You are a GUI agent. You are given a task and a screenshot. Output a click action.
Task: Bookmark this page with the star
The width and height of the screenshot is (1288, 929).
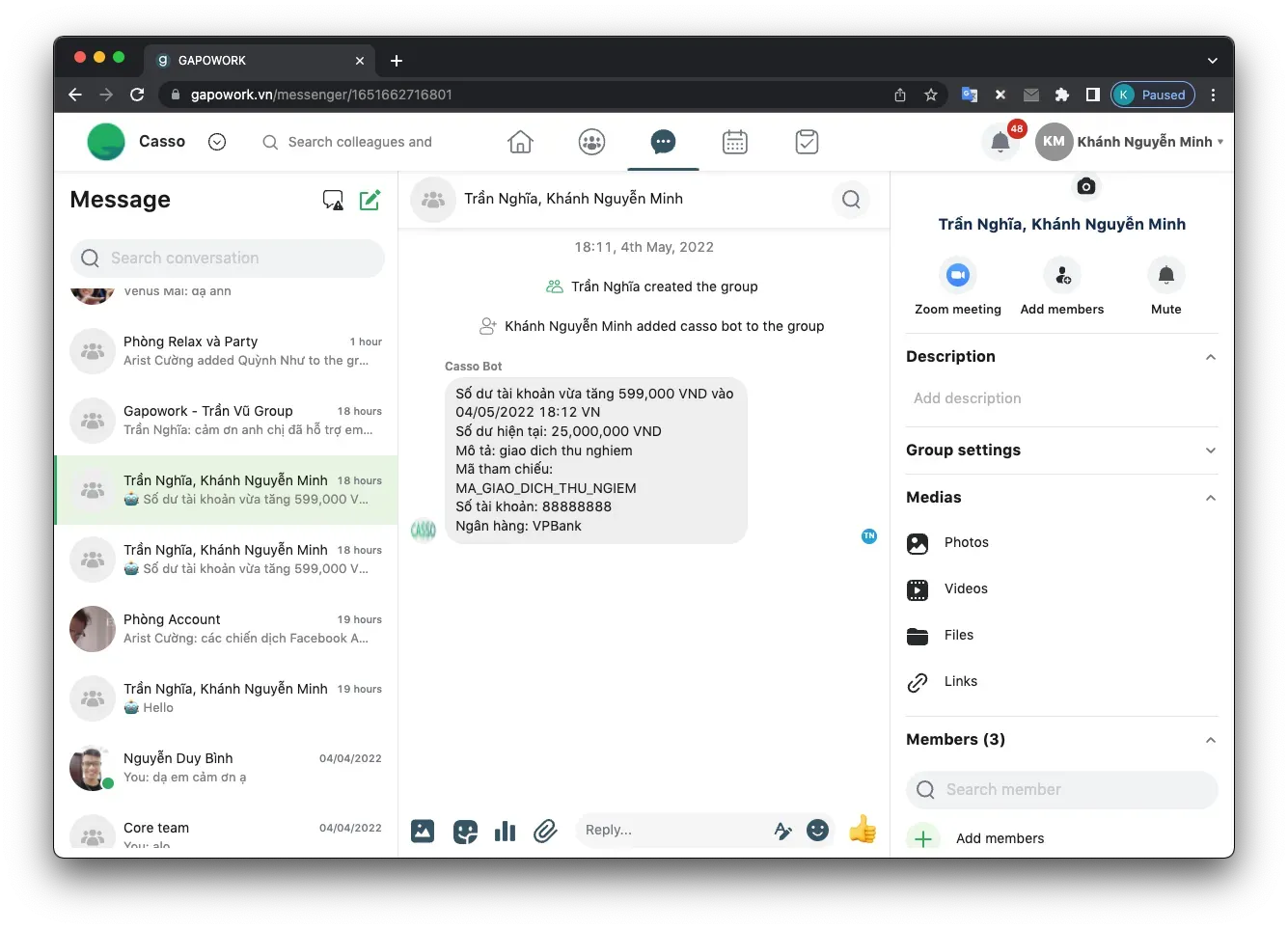tap(931, 95)
